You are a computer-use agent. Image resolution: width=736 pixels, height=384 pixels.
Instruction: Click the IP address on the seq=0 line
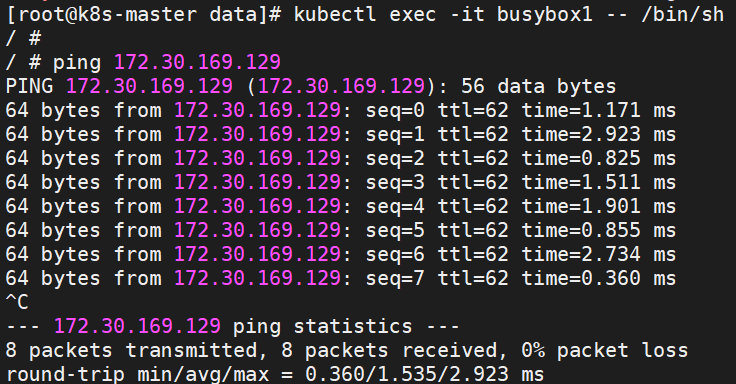click(257, 110)
